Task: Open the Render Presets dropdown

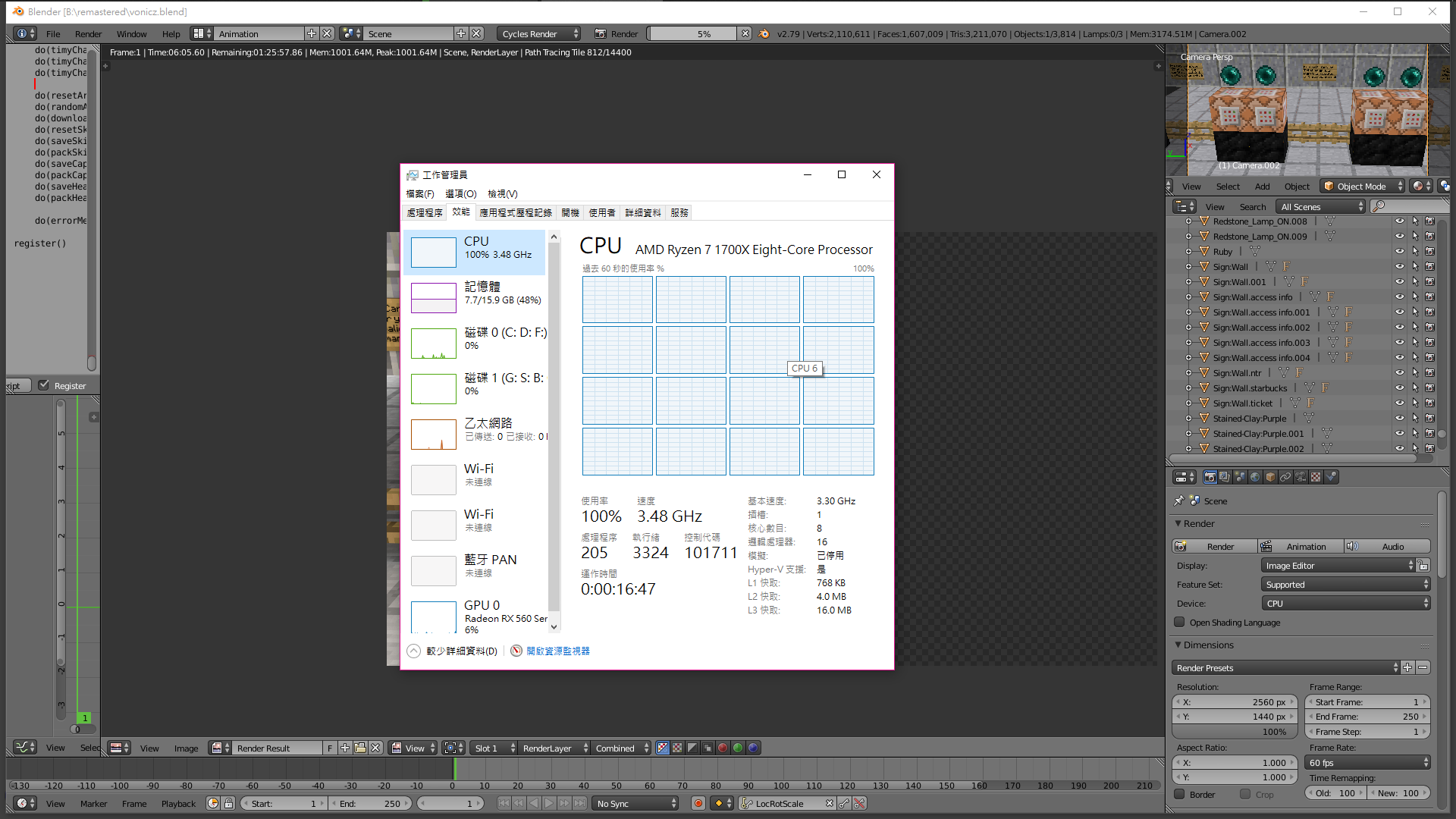Action: [1286, 668]
